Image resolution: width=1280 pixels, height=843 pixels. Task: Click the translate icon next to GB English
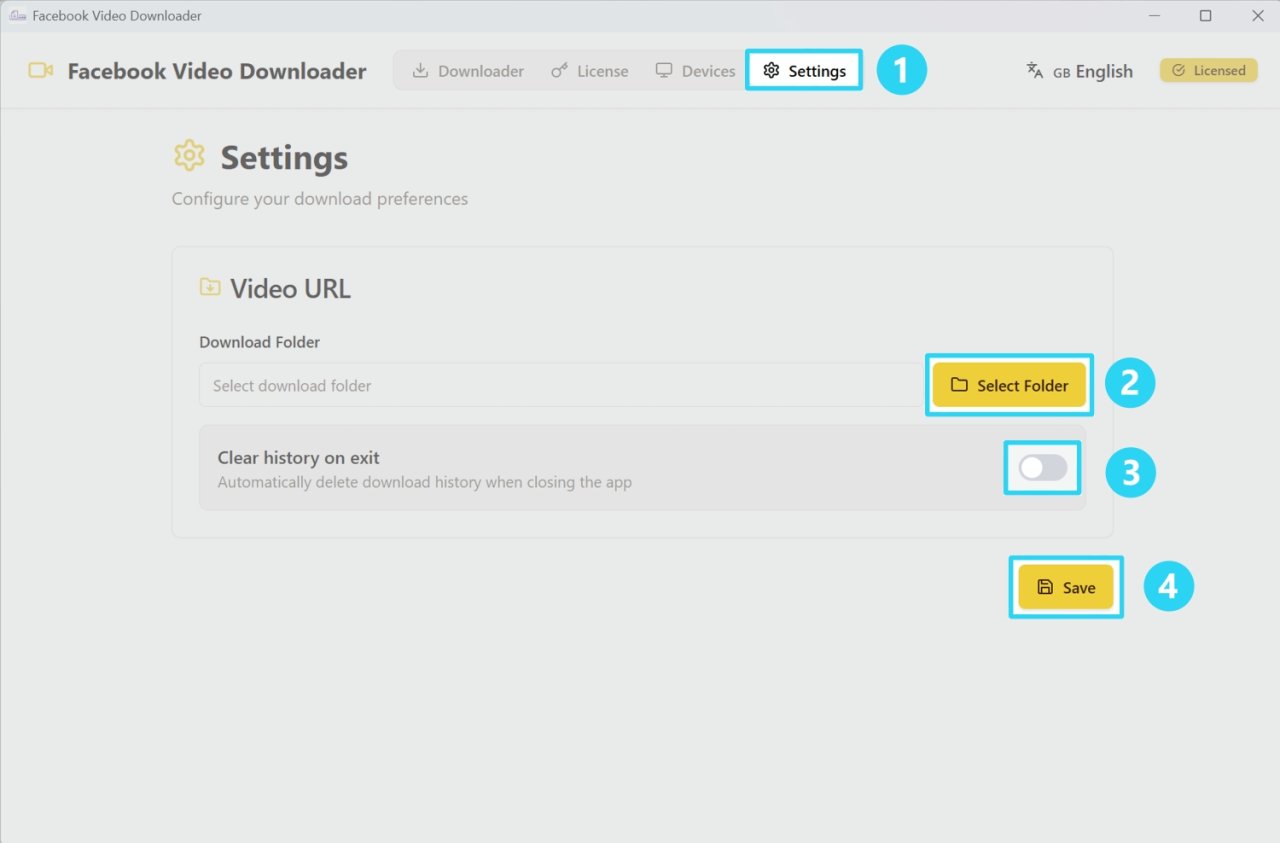[x=1033, y=70]
